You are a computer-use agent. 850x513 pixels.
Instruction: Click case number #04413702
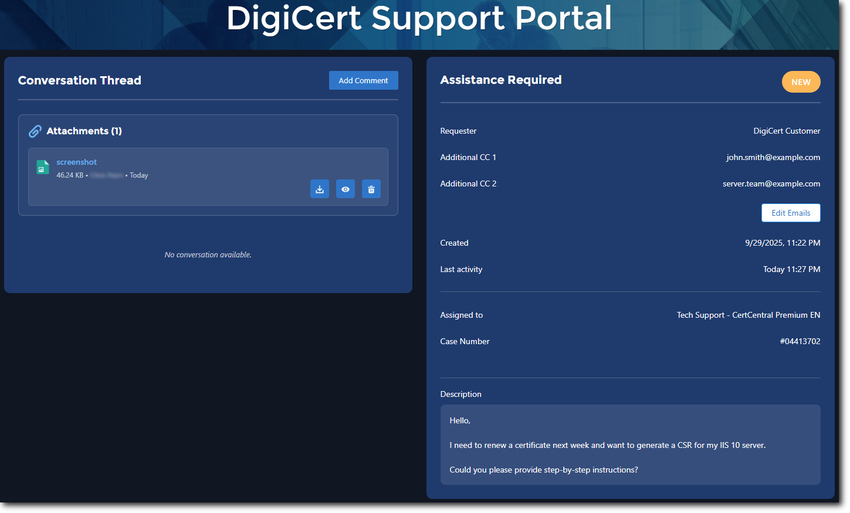point(799,342)
